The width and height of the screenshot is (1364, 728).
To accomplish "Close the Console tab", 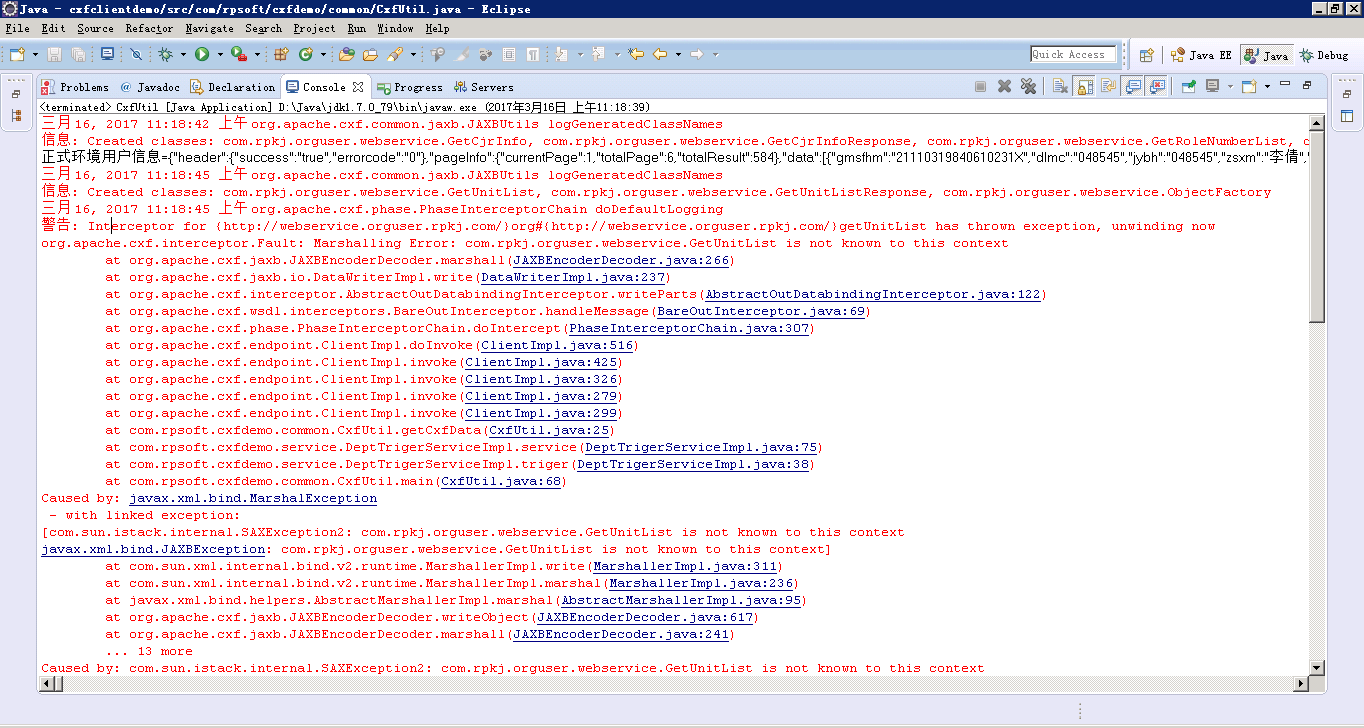I will pos(358,87).
